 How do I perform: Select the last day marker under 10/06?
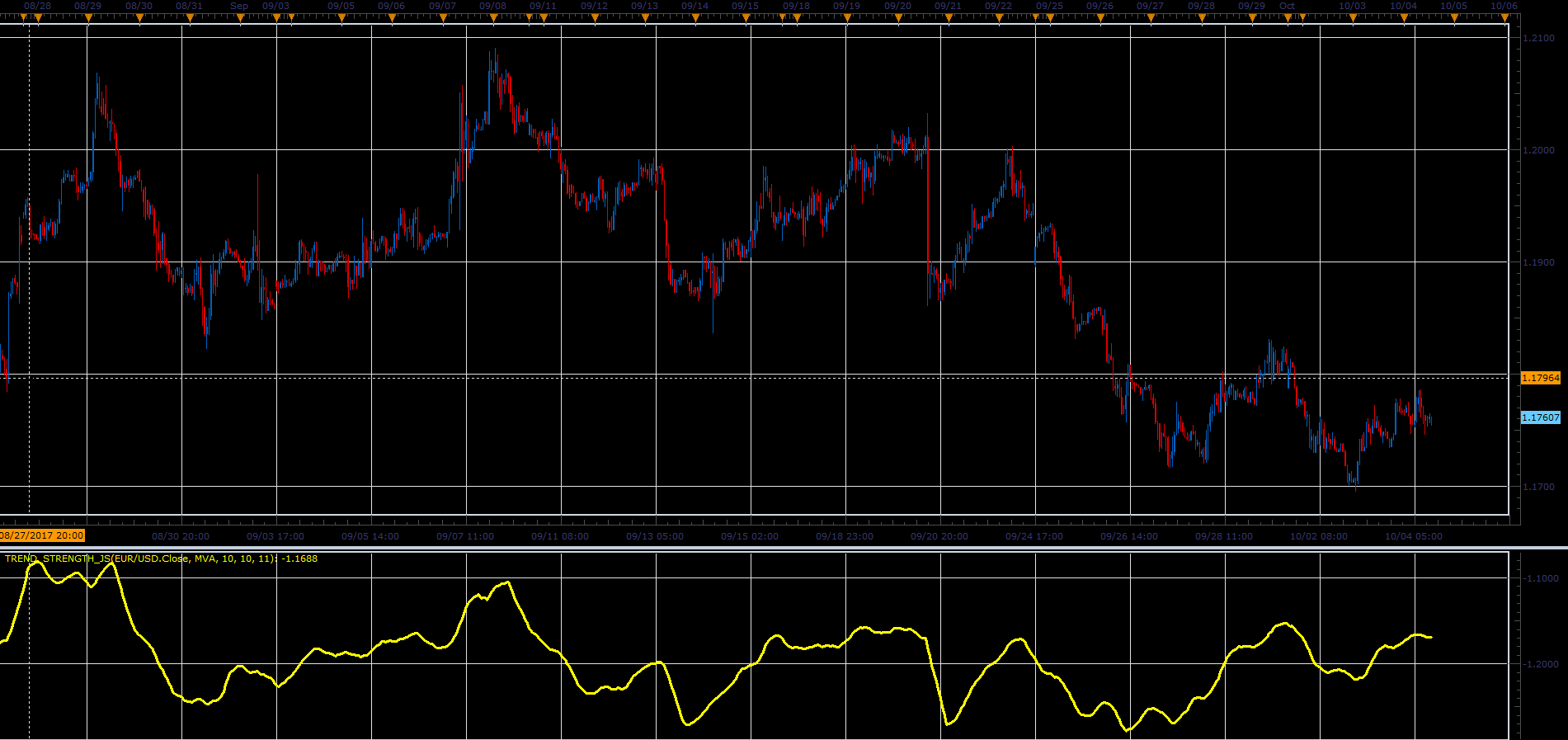click(x=1505, y=17)
